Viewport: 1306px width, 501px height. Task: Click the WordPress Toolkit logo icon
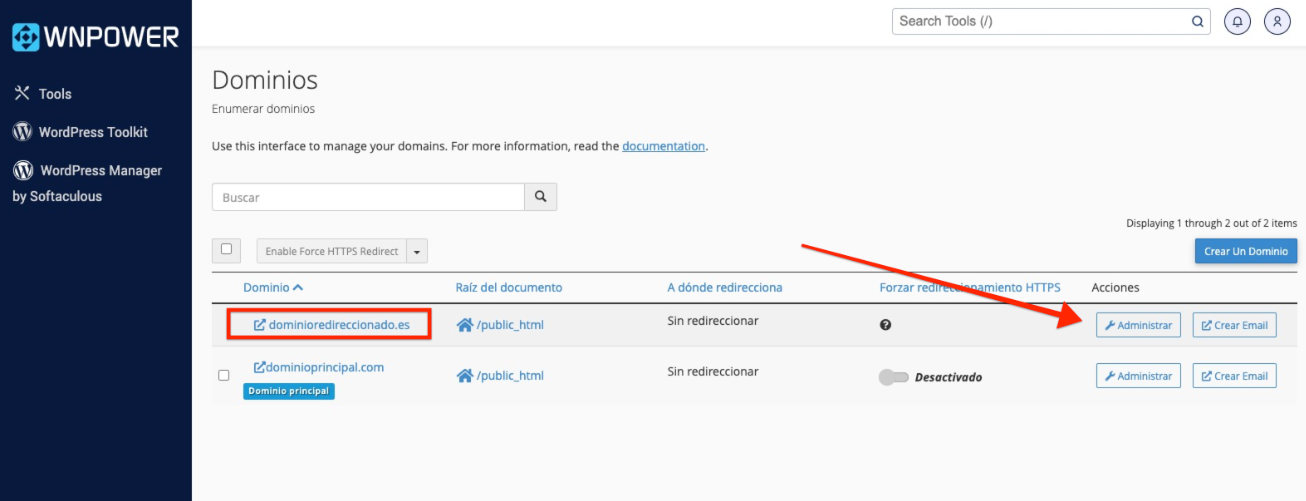(x=22, y=132)
